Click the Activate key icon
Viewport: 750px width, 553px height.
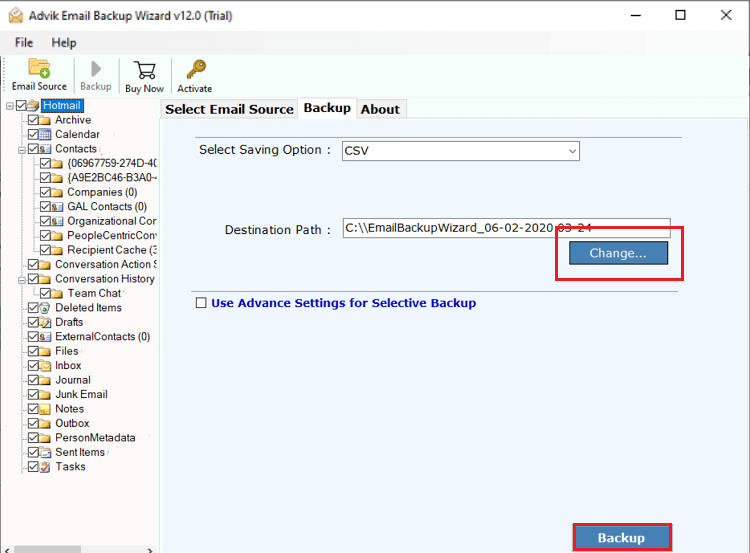pos(196,69)
